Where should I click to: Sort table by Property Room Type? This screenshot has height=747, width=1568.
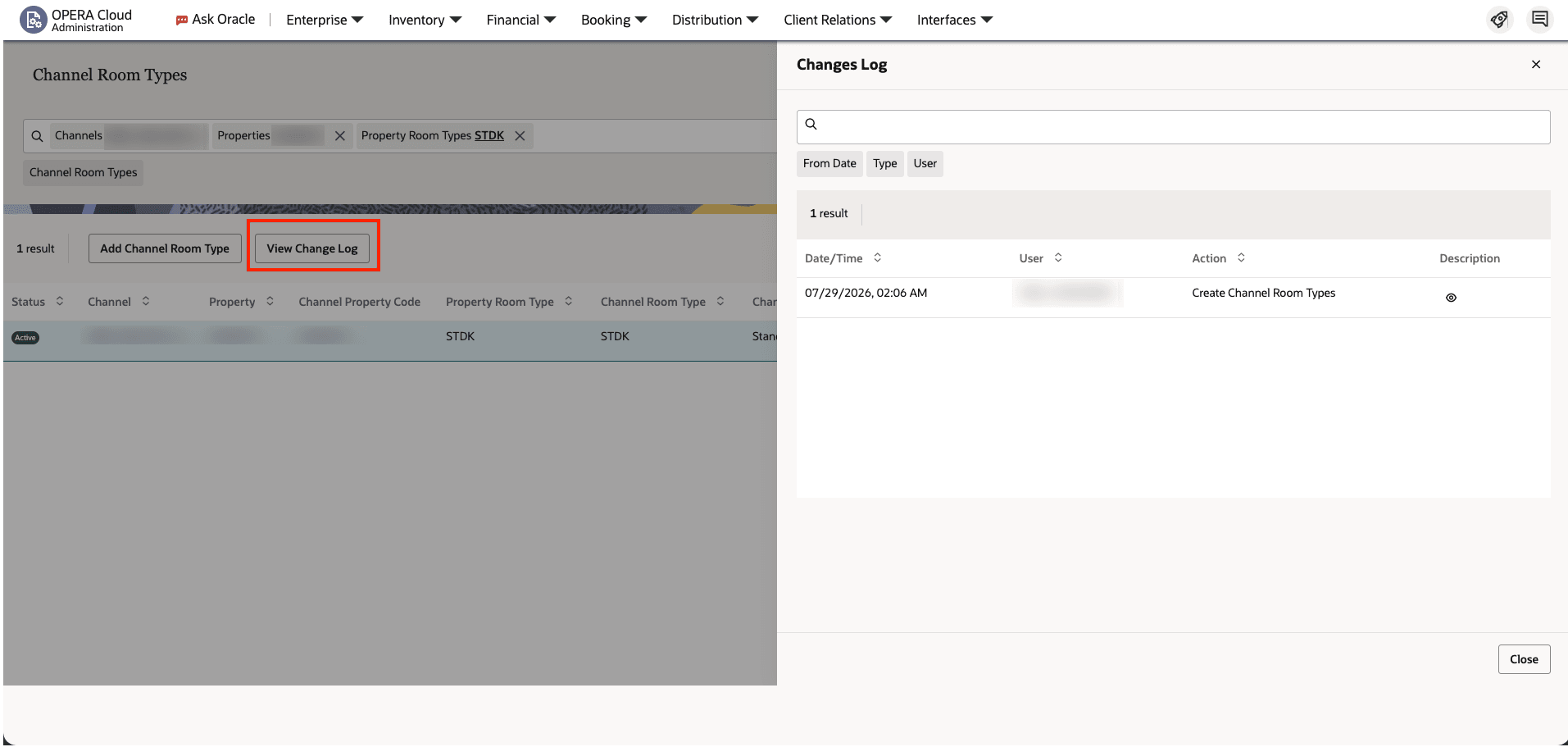point(568,301)
